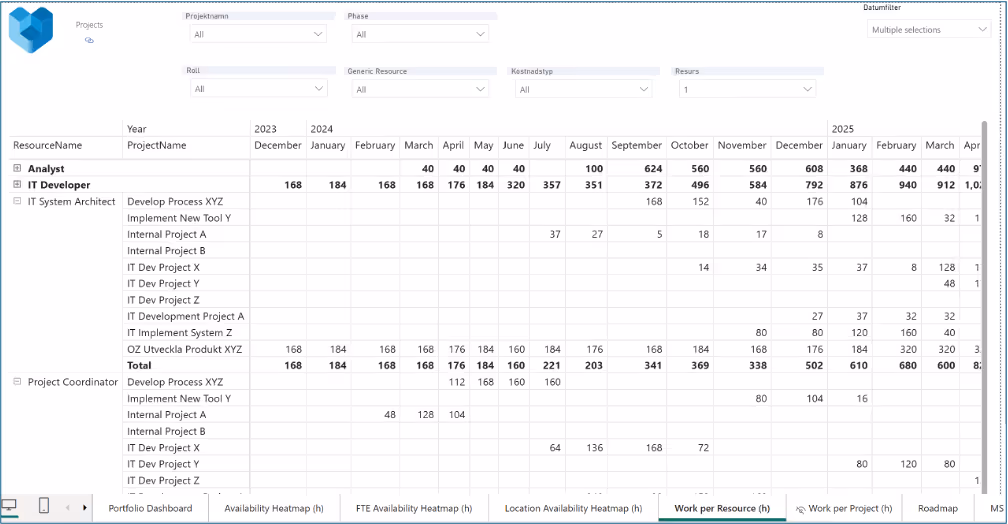Click the ProjectName column header
This screenshot has height=524, width=1008.
pos(157,145)
